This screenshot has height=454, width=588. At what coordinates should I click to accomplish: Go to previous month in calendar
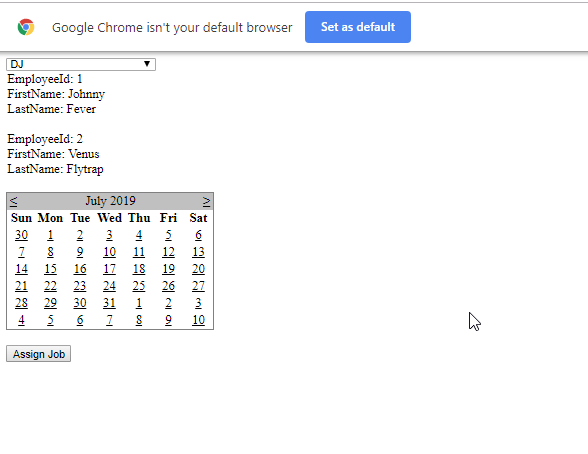pyautogui.click(x=14, y=201)
